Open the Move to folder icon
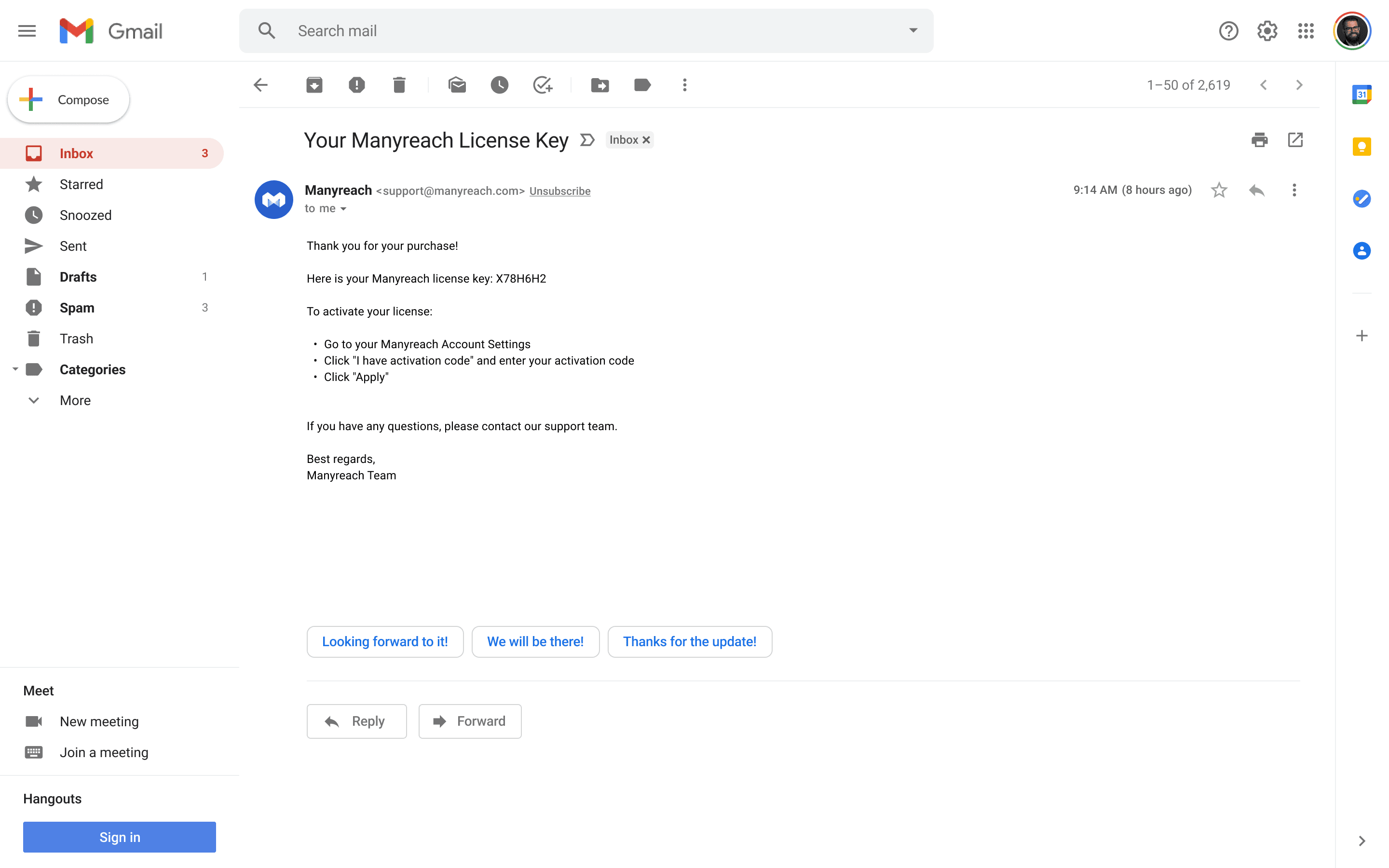Image resolution: width=1389 pixels, height=868 pixels. [600, 85]
